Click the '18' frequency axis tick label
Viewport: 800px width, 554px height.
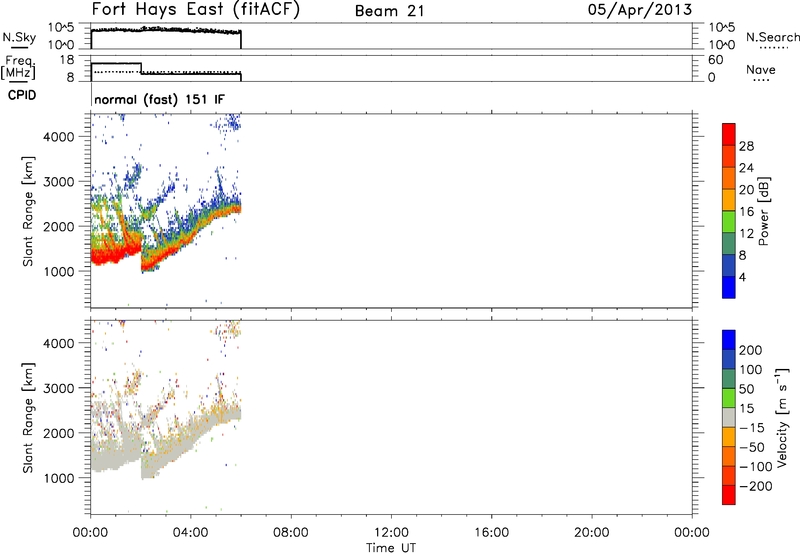[x=67, y=60]
